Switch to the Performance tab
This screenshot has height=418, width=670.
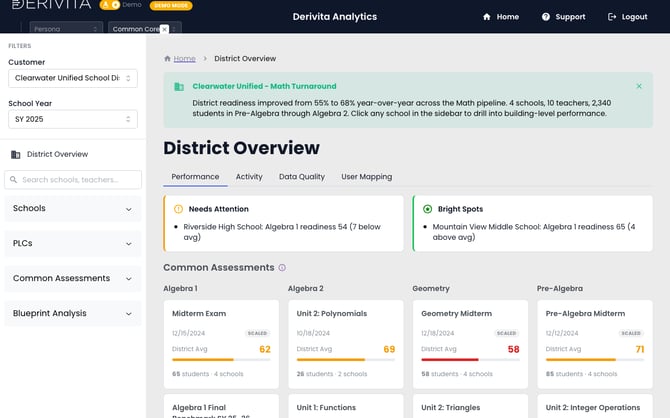[x=195, y=177]
